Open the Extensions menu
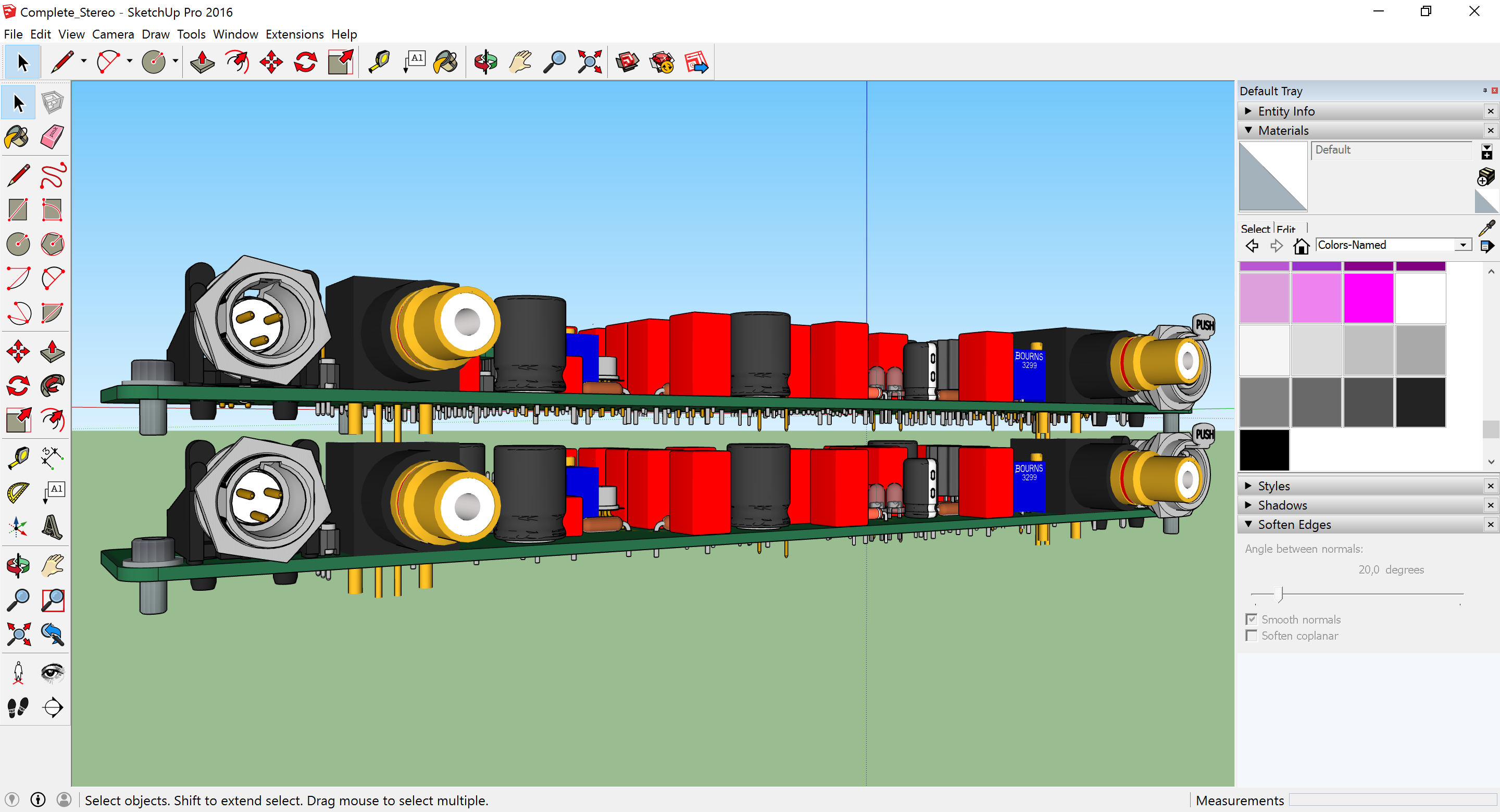 click(x=295, y=34)
